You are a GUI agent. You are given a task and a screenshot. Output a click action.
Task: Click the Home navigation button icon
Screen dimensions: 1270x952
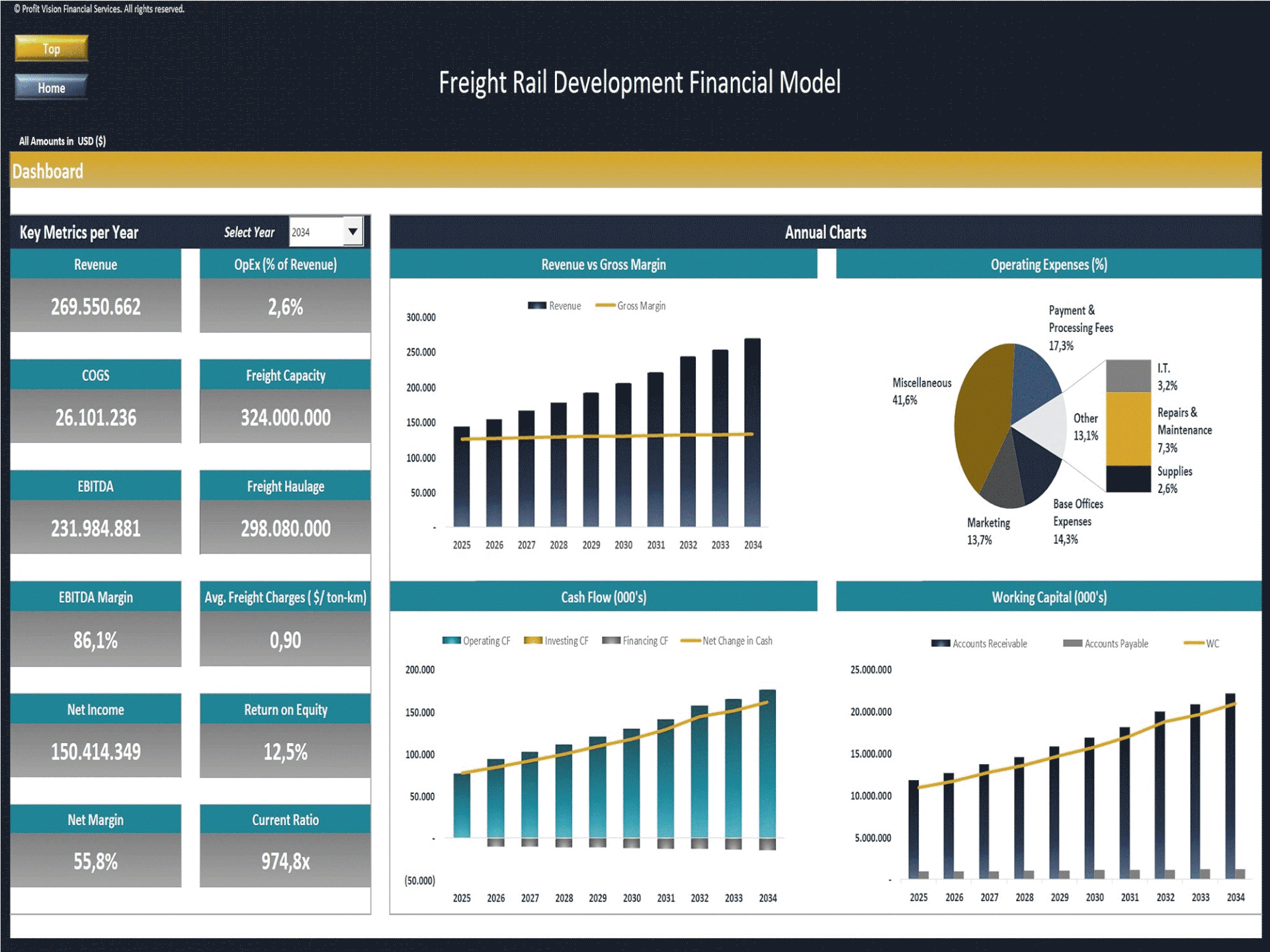53,87
